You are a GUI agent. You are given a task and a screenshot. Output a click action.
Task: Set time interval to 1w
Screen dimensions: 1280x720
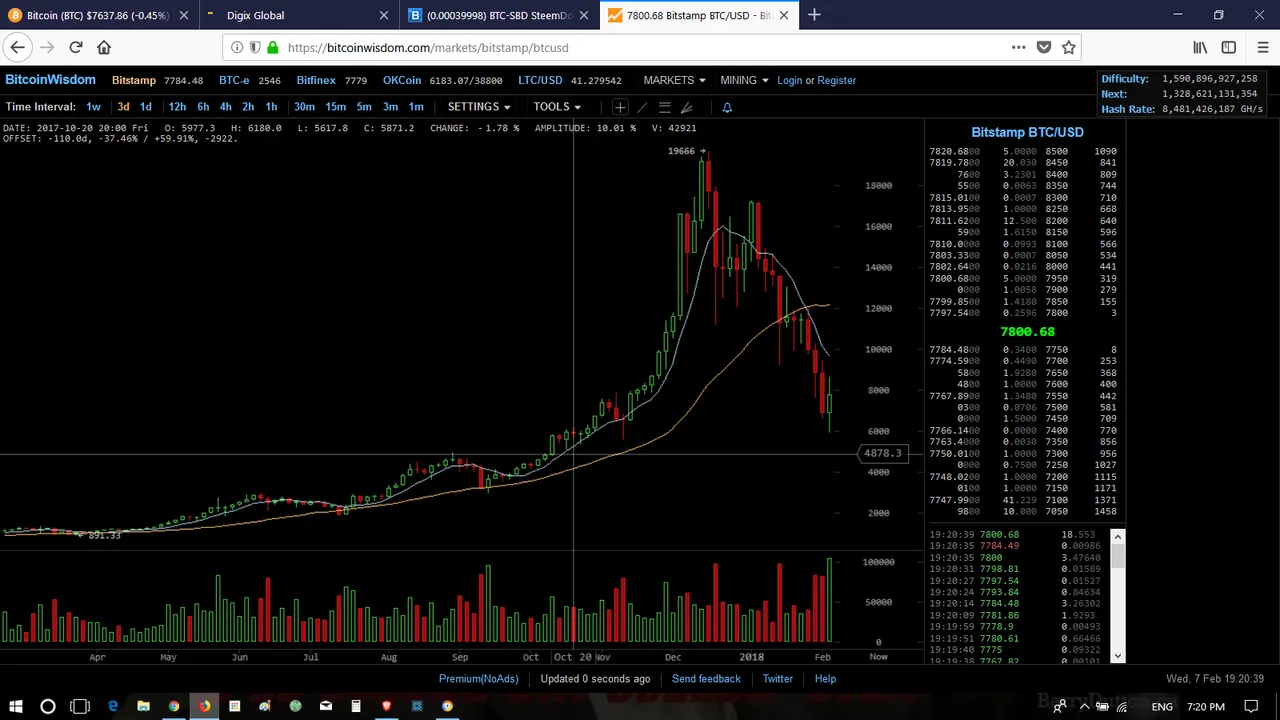point(93,107)
